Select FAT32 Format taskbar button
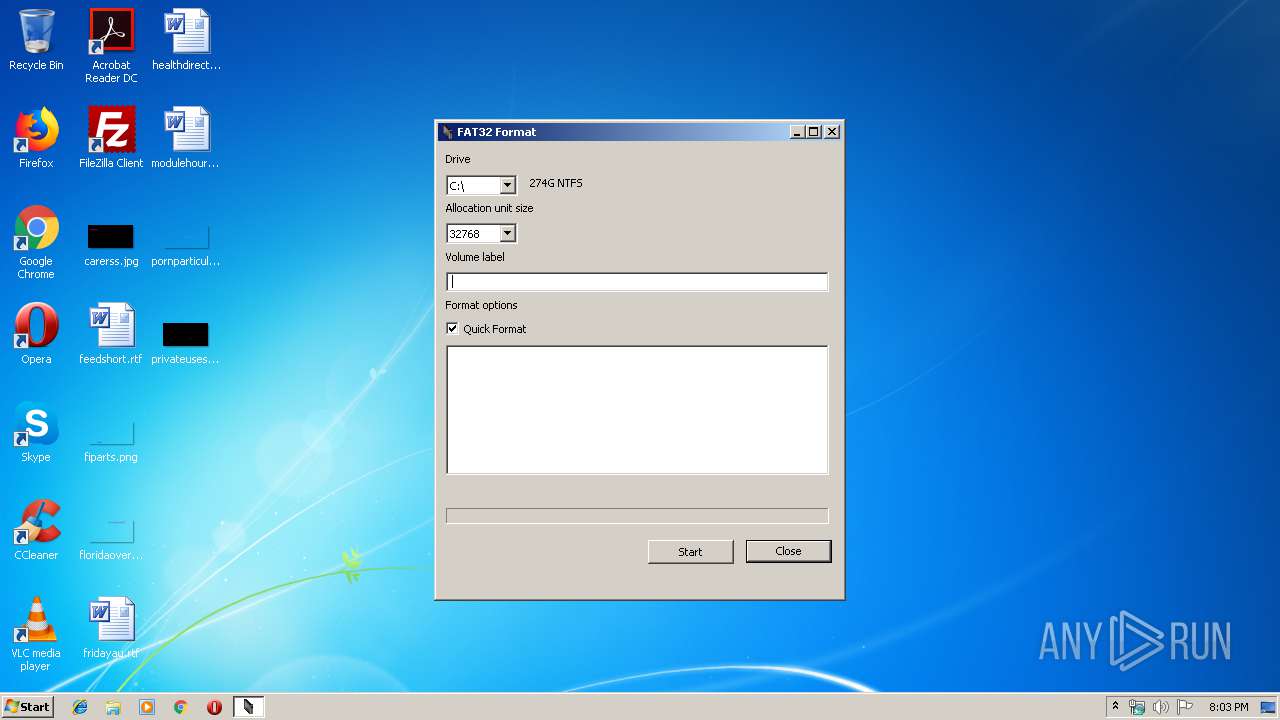The width and height of the screenshot is (1280, 720). pos(248,707)
